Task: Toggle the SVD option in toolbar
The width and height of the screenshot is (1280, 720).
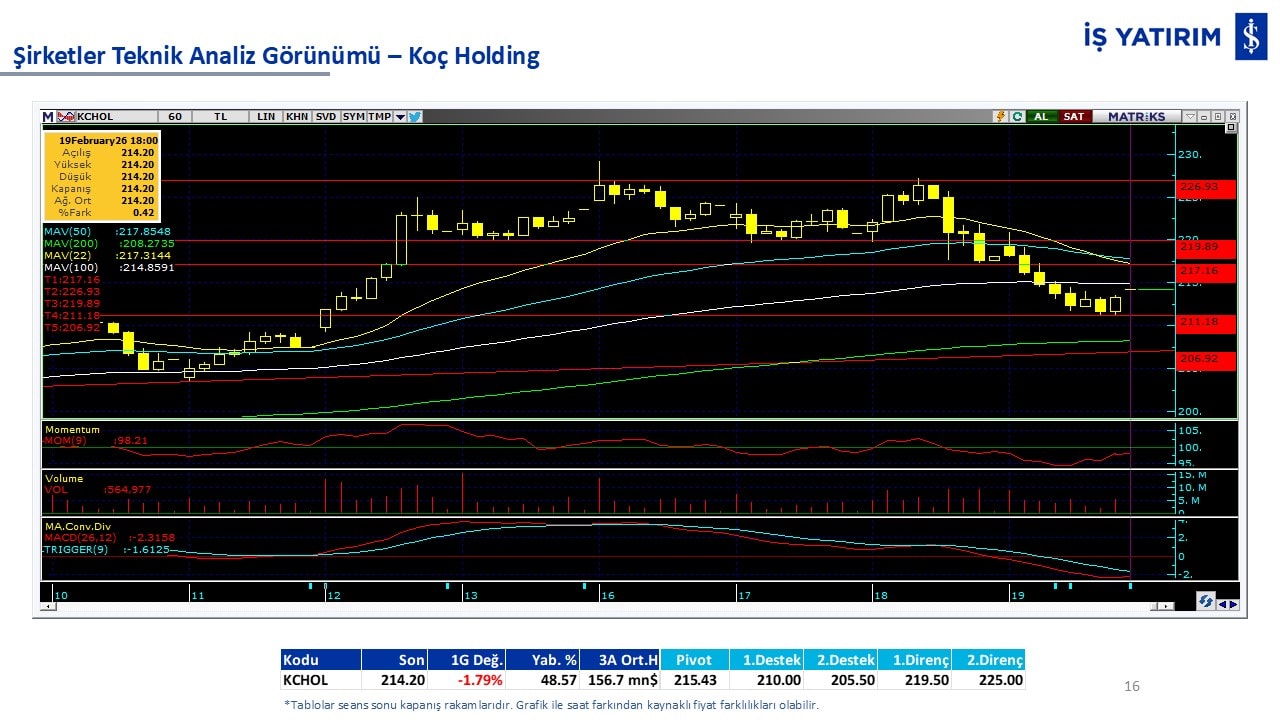Action: [x=326, y=117]
